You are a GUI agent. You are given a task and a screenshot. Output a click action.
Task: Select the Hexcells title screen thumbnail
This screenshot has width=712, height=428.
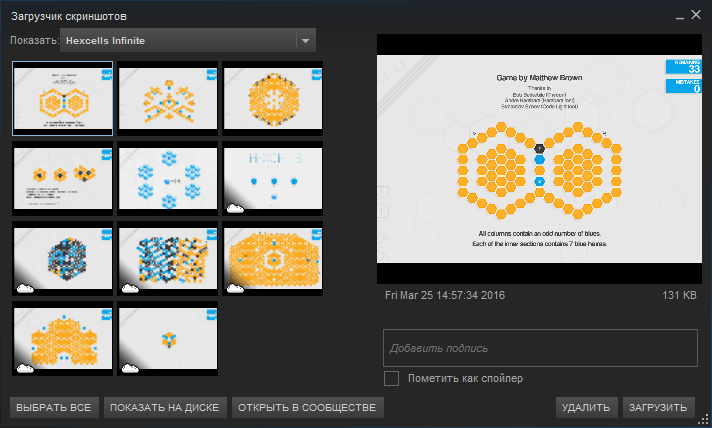coord(272,178)
